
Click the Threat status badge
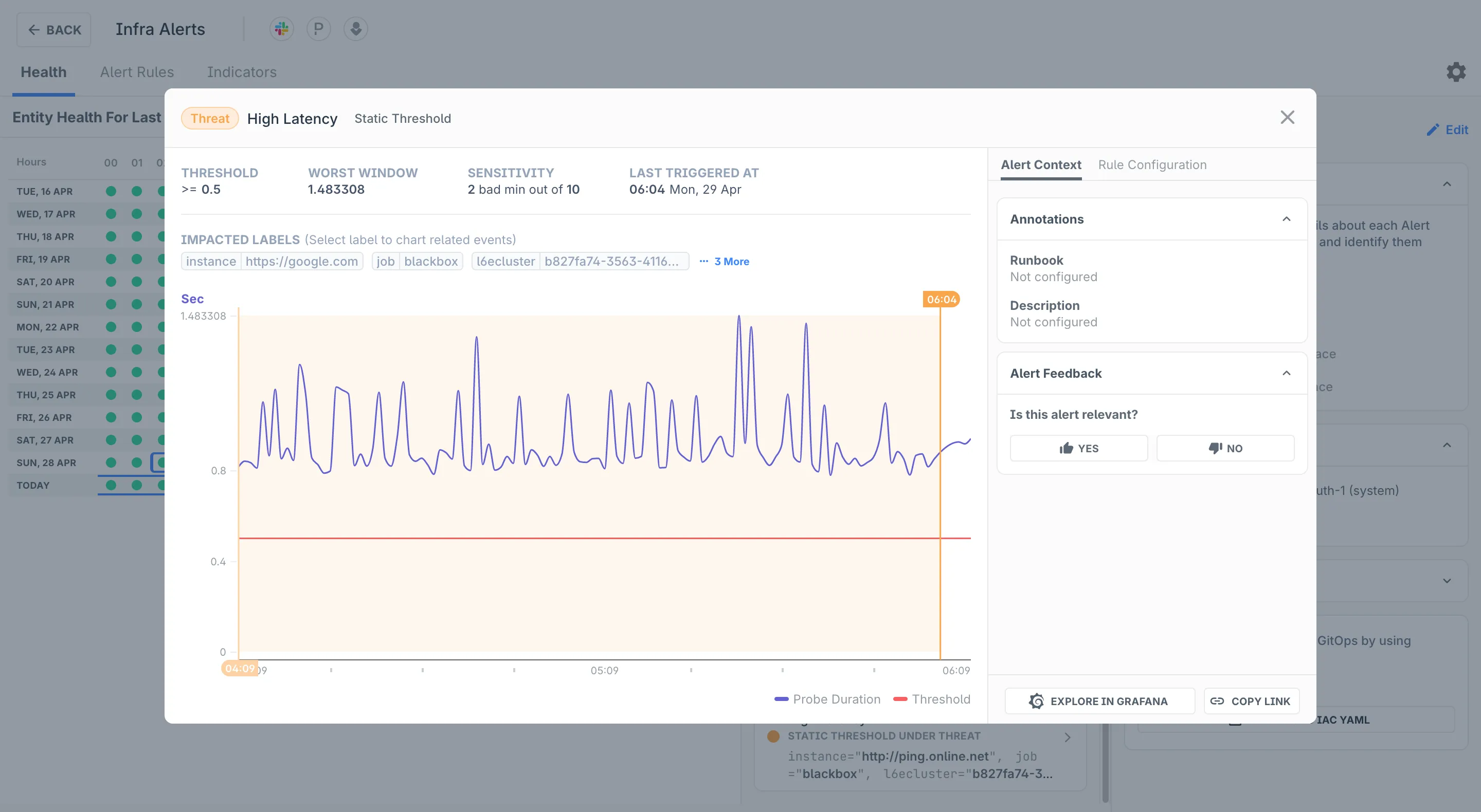(210, 118)
